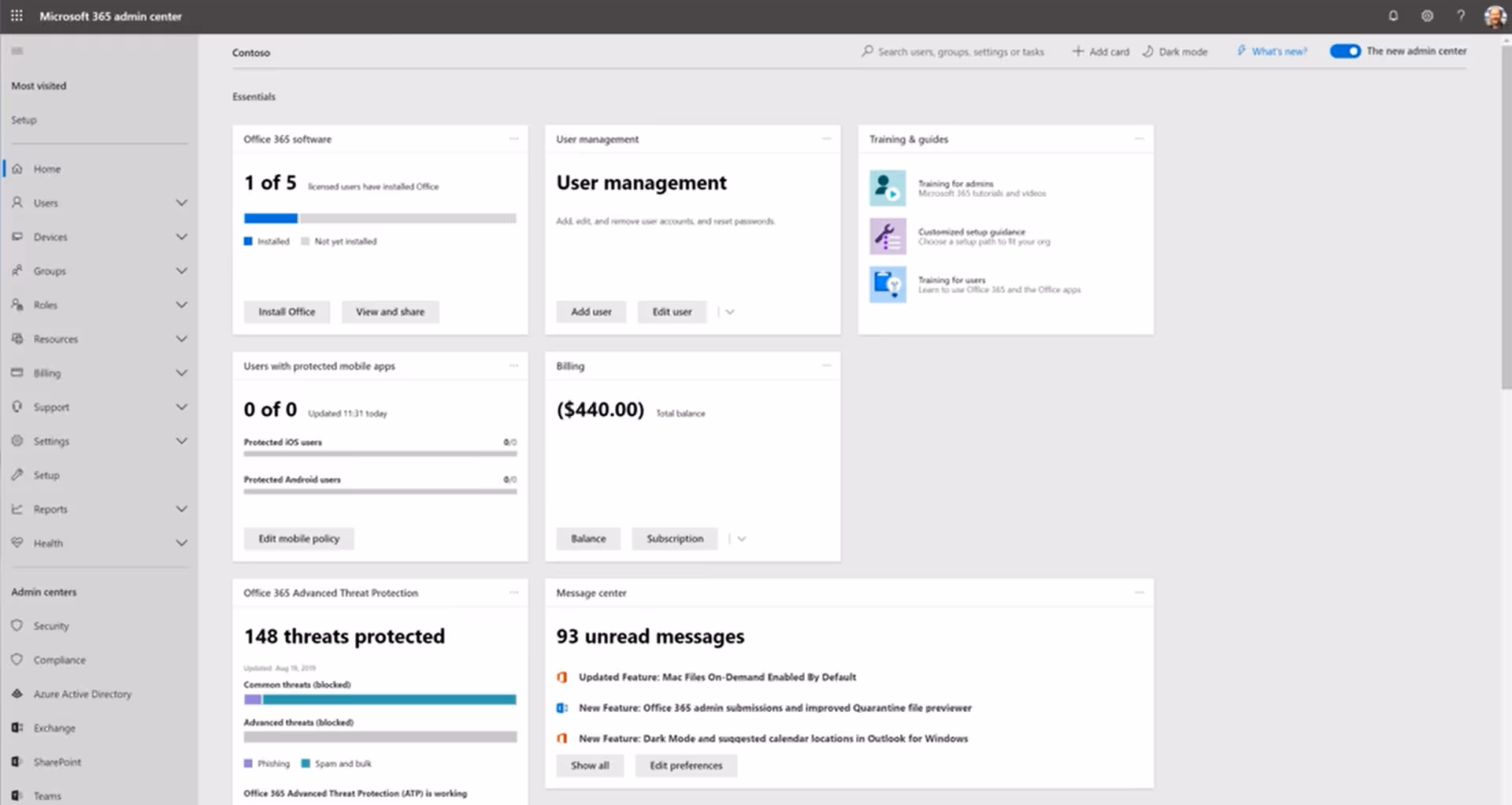Viewport: 1512px width, 805px height.
Task: Click the Home icon in sidebar
Action: (17, 169)
